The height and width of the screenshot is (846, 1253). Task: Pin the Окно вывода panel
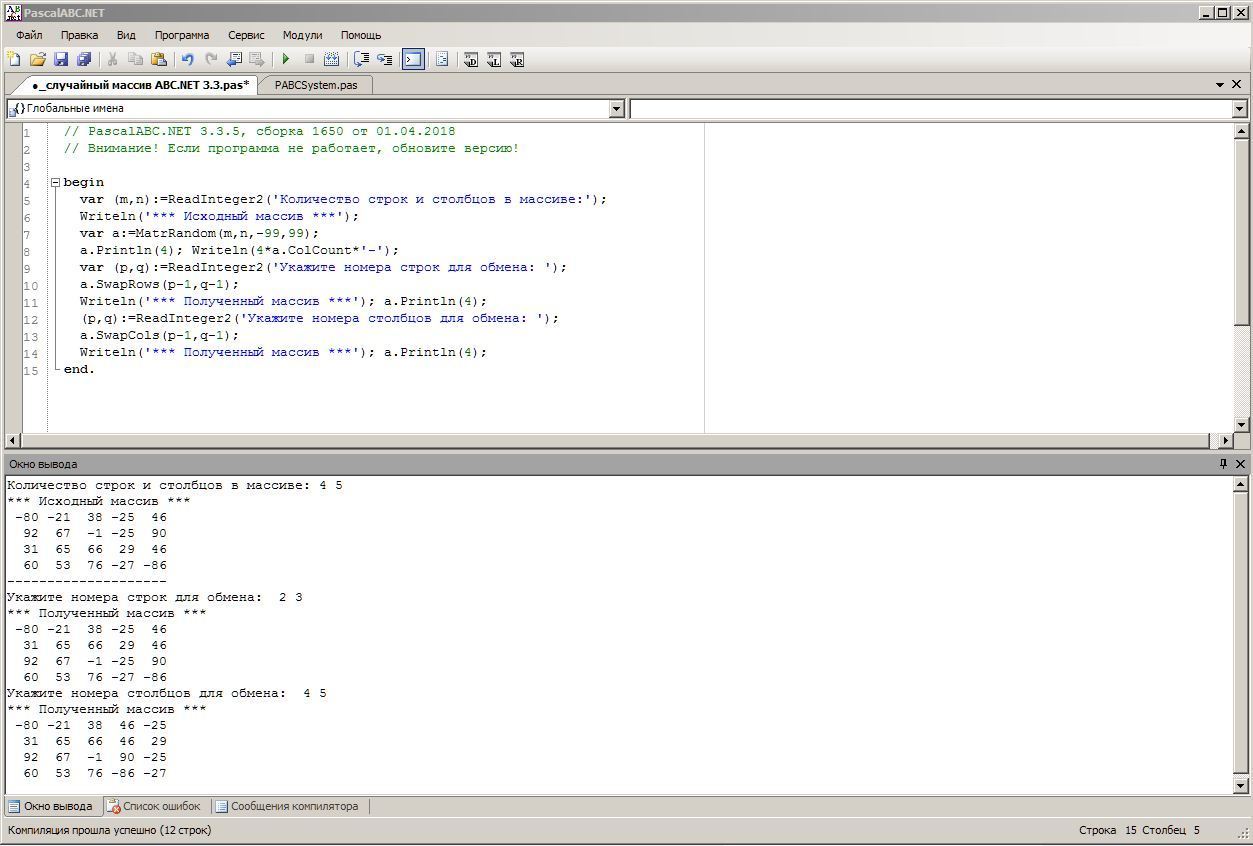1223,464
